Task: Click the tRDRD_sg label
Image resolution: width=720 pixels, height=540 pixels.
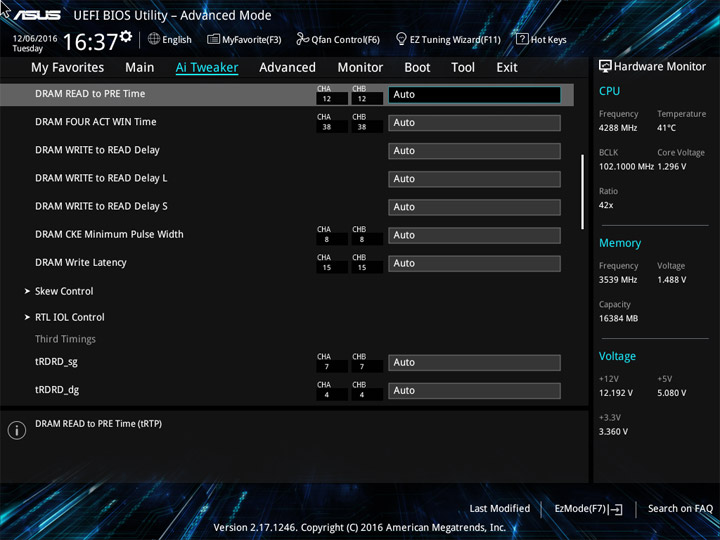Action: tap(56, 362)
